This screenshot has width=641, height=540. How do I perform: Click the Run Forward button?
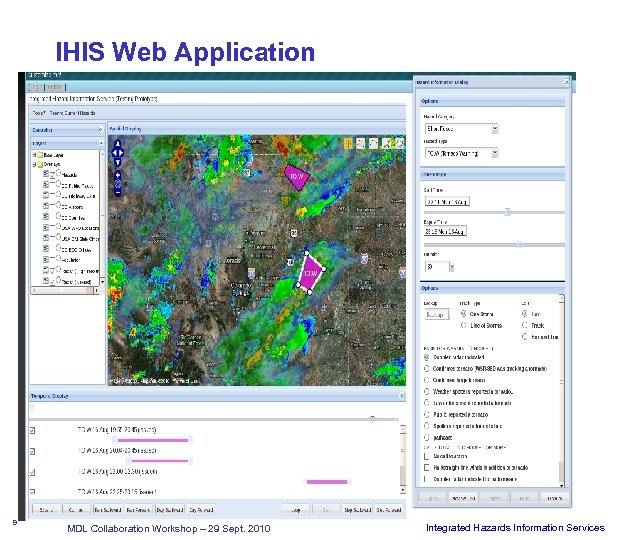pyautogui.click(x=139, y=510)
